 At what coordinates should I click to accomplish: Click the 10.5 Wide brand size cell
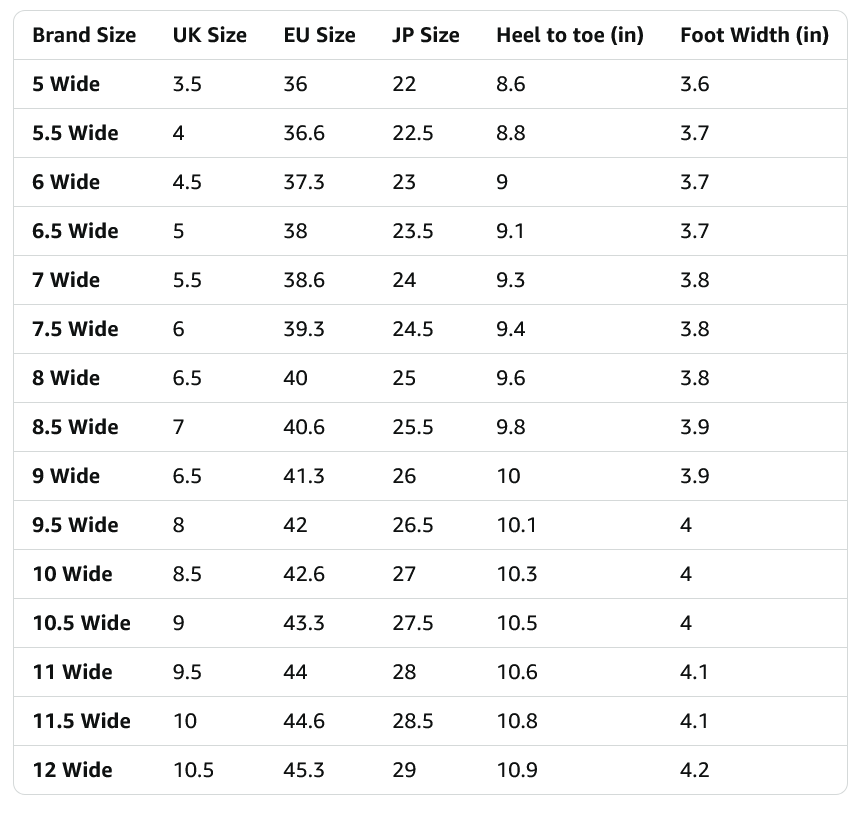pos(81,623)
